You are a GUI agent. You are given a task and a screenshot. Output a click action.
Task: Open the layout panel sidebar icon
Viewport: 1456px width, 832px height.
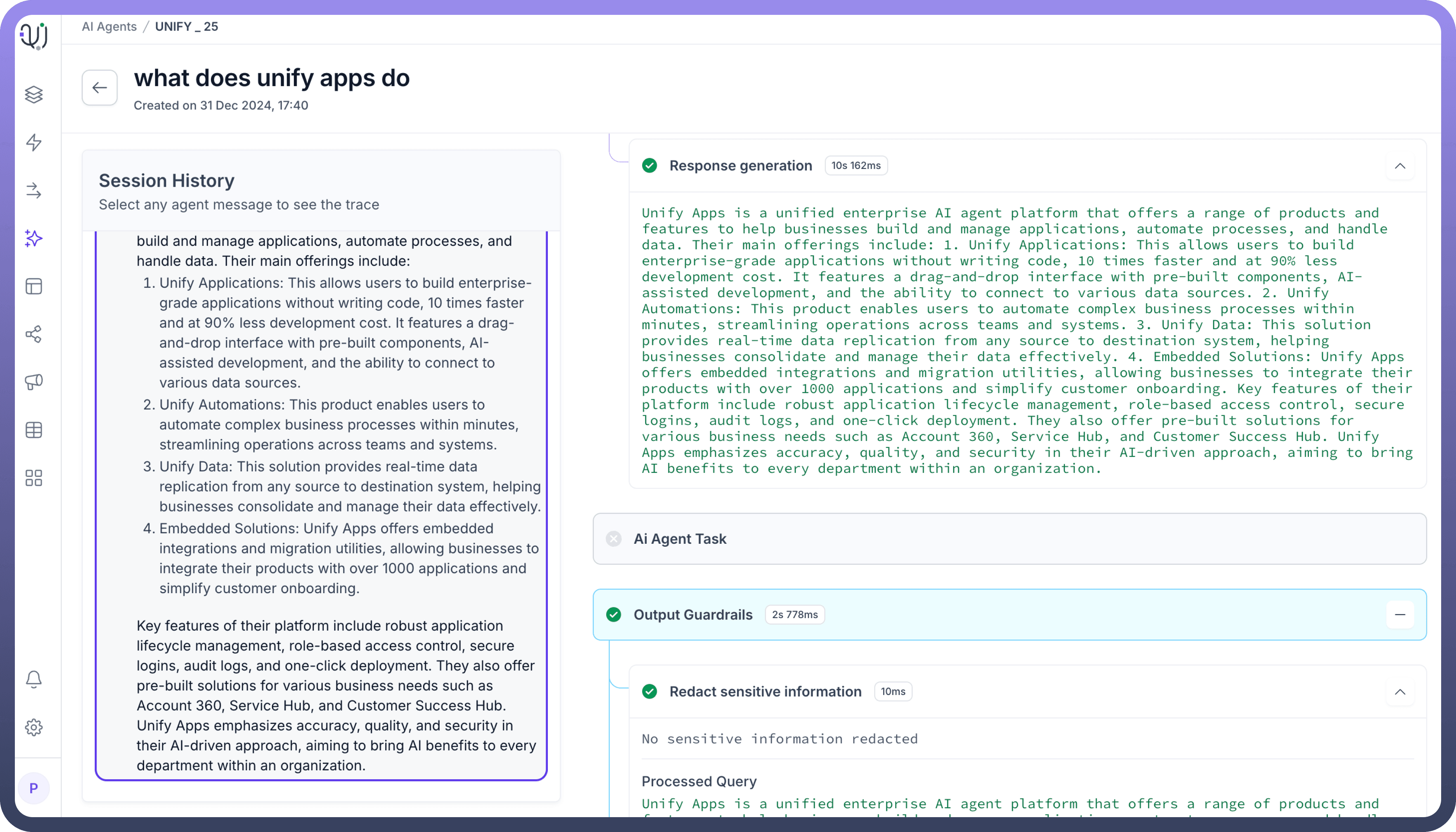click(x=34, y=286)
